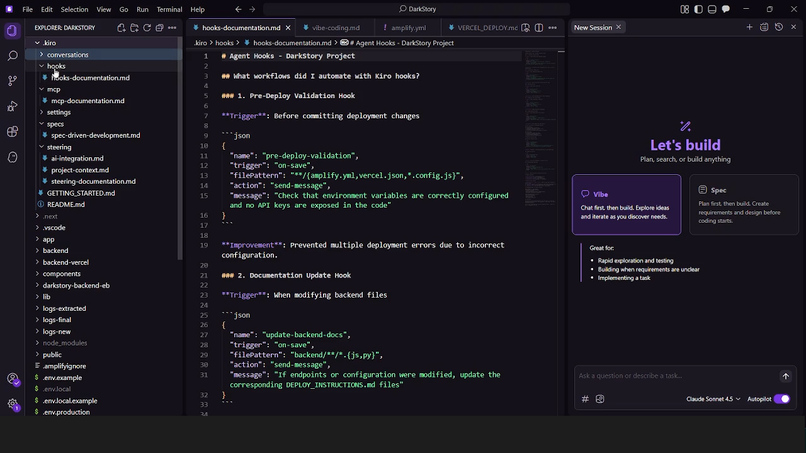Viewport: 806px width, 453px height.
Task: Toggle the chat side panel from the title bar
Action: [x=726, y=9]
